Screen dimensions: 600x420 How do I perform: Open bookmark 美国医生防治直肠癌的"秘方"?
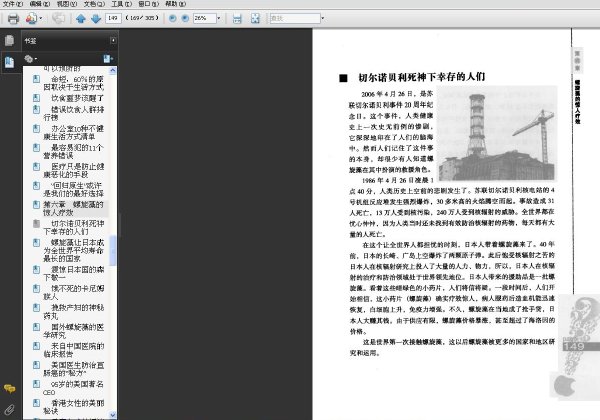pos(73,369)
